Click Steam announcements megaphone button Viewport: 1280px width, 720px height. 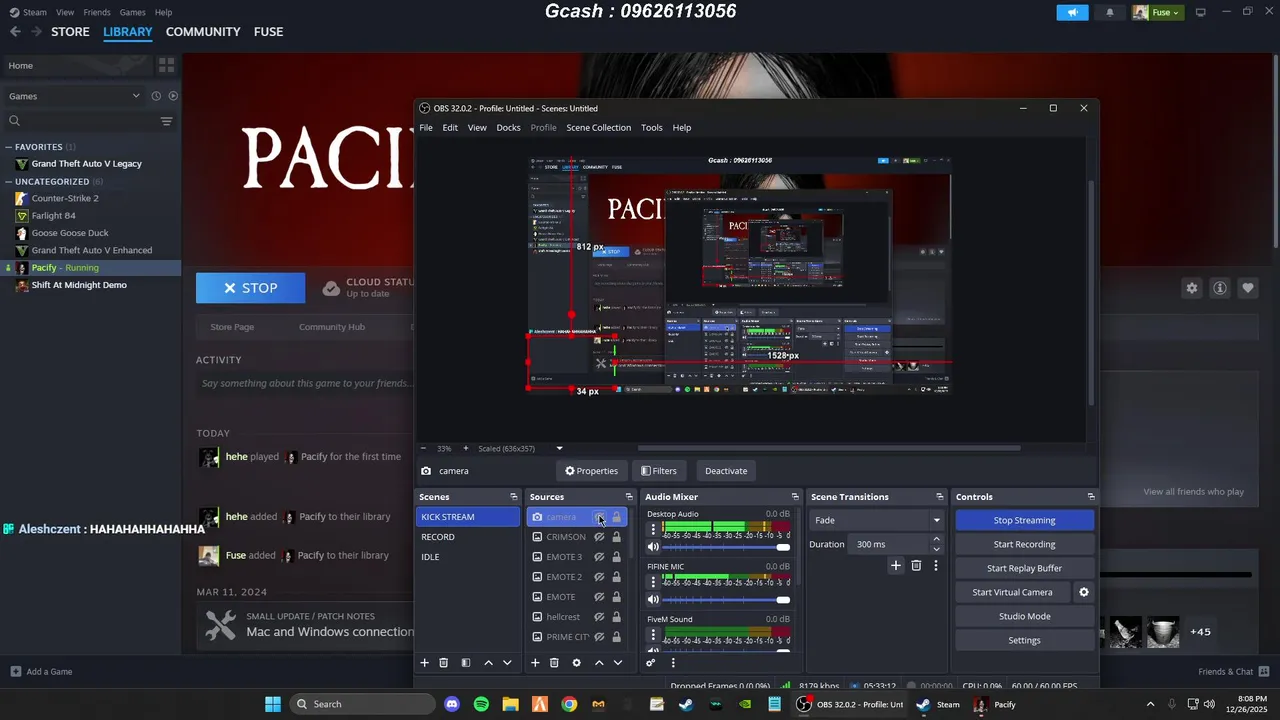coord(1072,12)
